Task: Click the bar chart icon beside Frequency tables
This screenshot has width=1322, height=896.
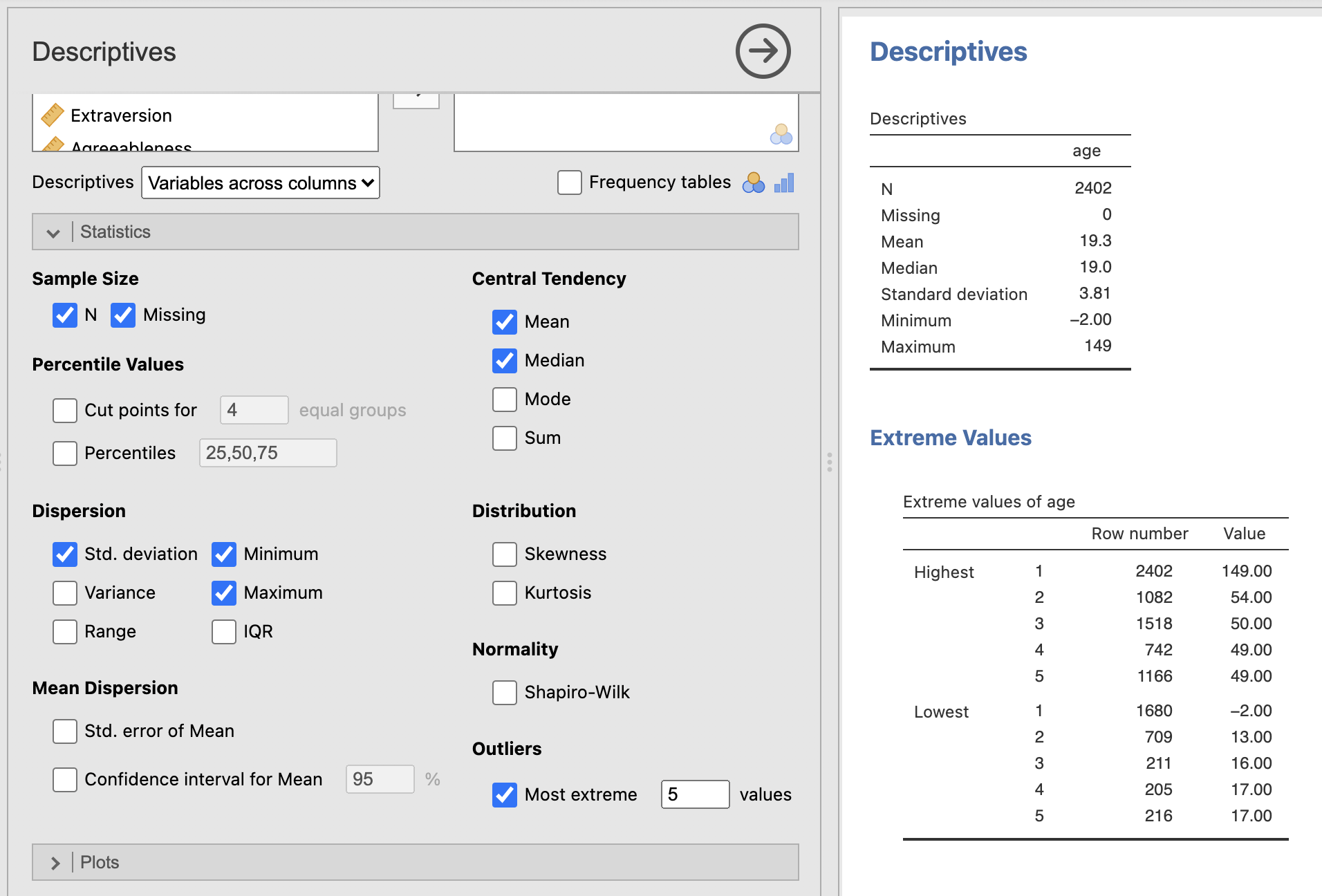Action: pyautogui.click(x=784, y=183)
